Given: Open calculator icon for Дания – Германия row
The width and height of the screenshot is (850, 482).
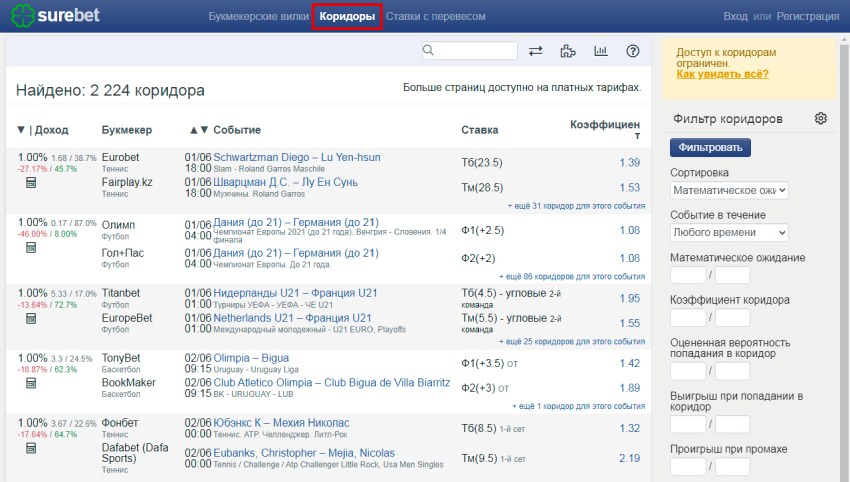Looking at the screenshot, I should pyautogui.click(x=31, y=248).
